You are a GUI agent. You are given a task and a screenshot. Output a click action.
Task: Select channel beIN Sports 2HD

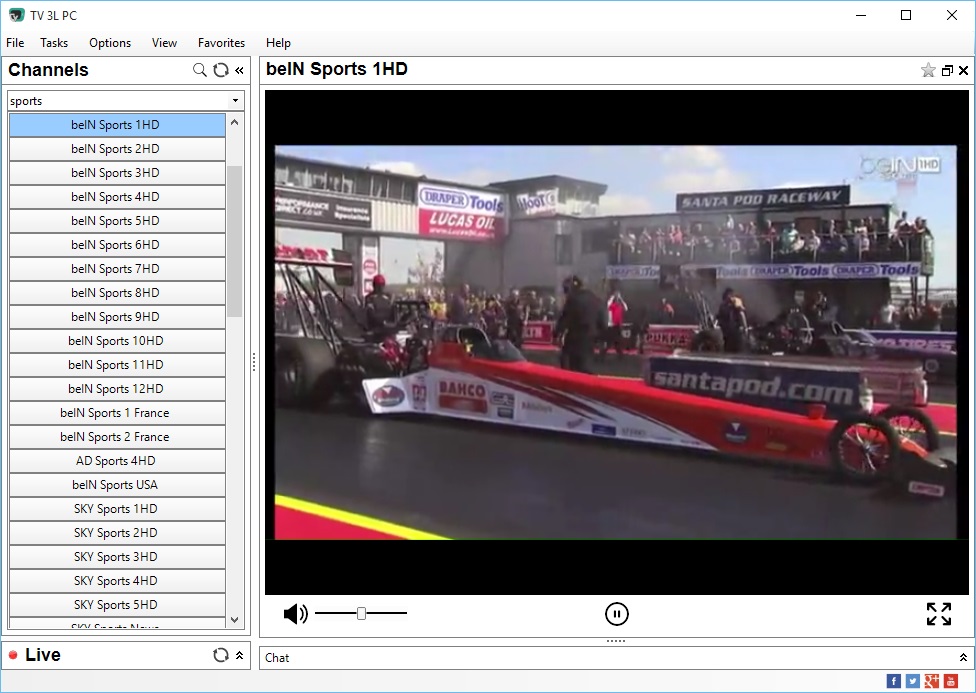(x=117, y=149)
